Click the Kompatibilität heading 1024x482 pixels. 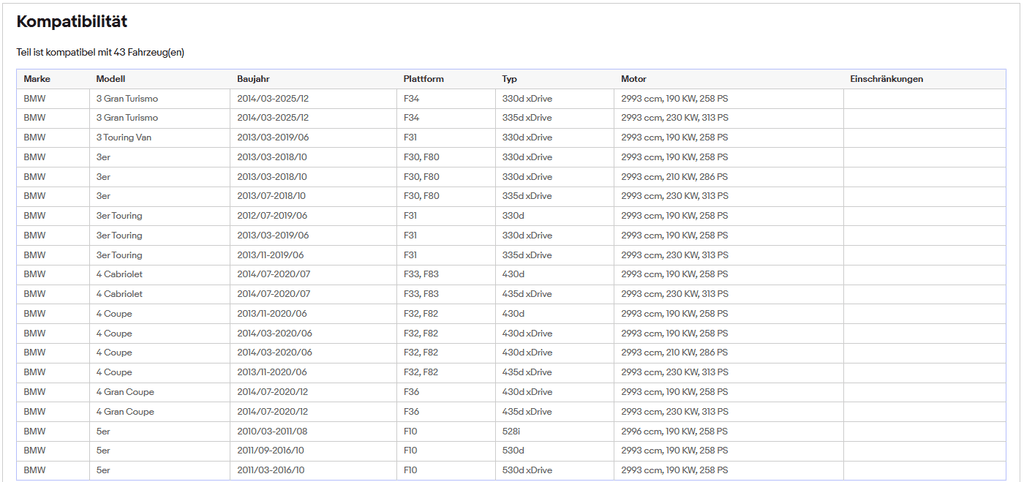click(72, 22)
